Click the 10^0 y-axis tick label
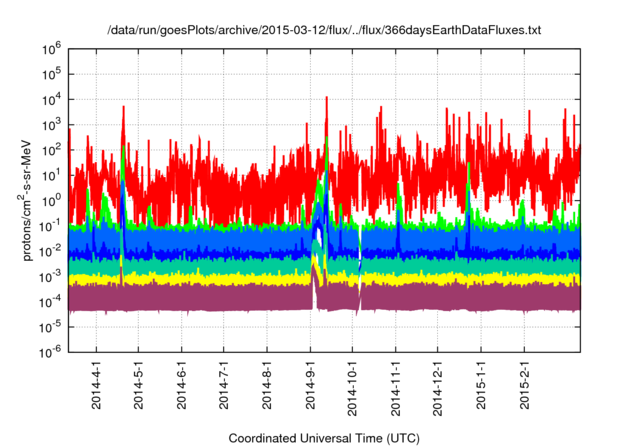Image resolution: width=640 pixels, height=448 pixels. (51, 201)
